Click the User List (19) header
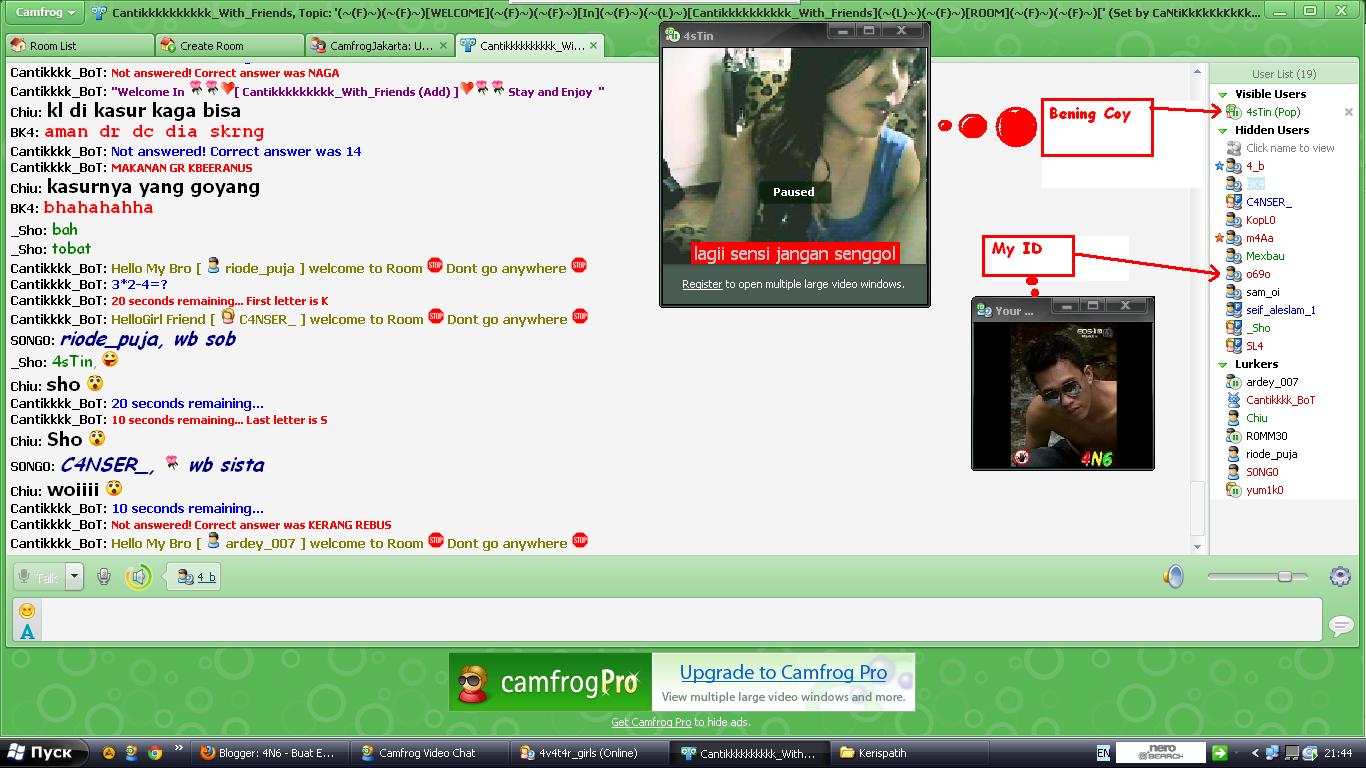The height and width of the screenshot is (768, 1366). 1284,74
